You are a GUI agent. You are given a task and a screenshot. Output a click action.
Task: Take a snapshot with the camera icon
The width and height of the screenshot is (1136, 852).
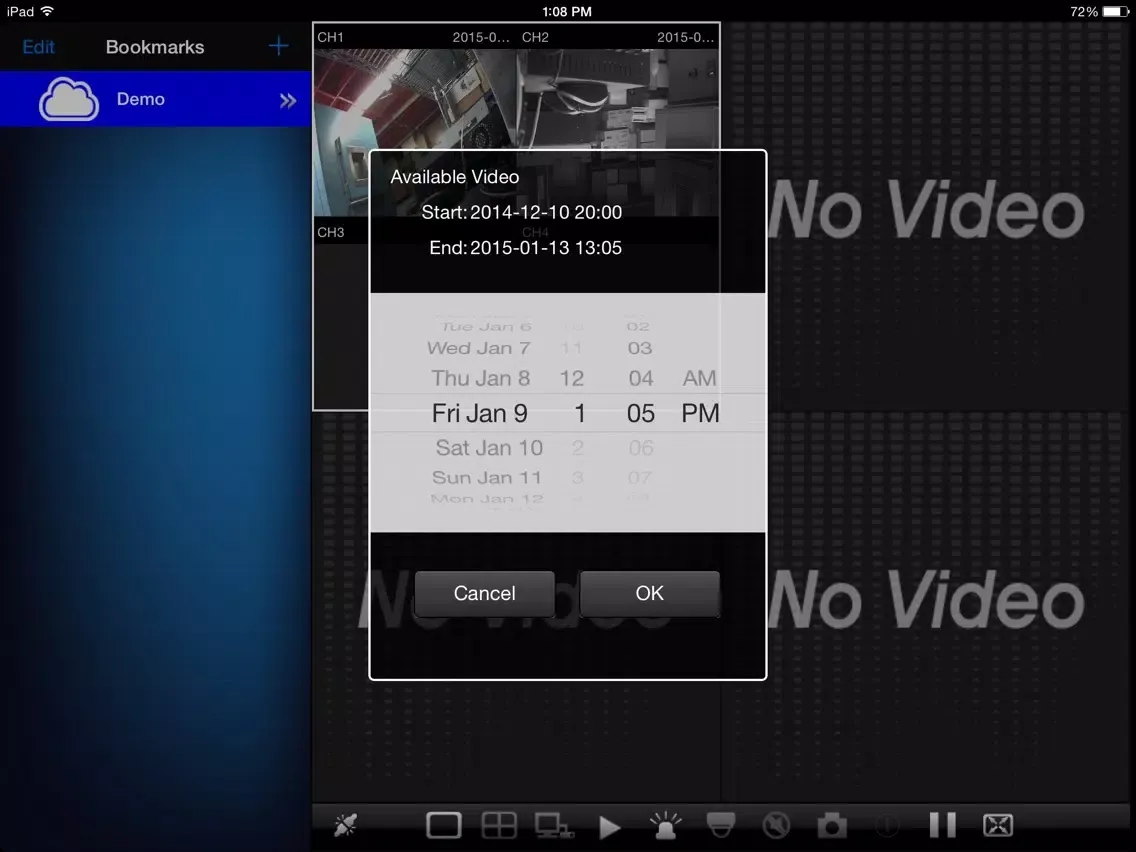tap(832, 825)
